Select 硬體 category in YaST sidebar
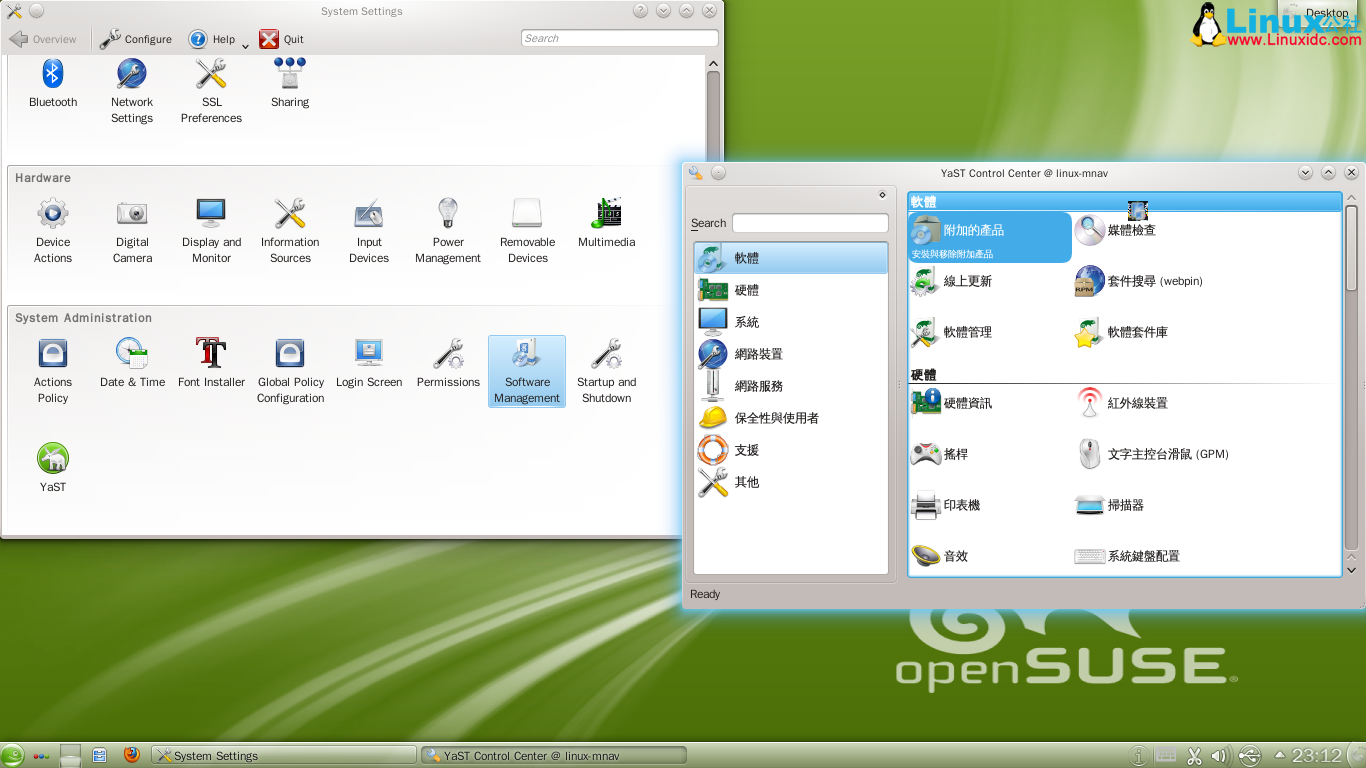The height and width of the screenshot is (768, 1366). [x=791, y=290]
